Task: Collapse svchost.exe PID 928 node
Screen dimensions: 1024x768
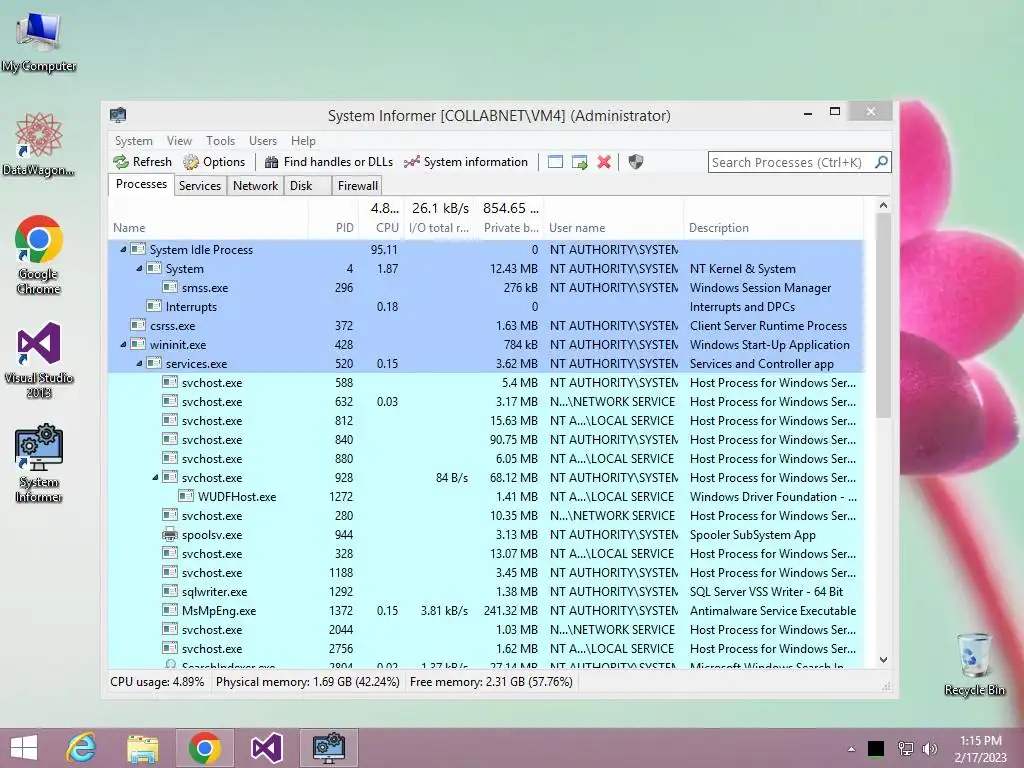Action: 155,477
